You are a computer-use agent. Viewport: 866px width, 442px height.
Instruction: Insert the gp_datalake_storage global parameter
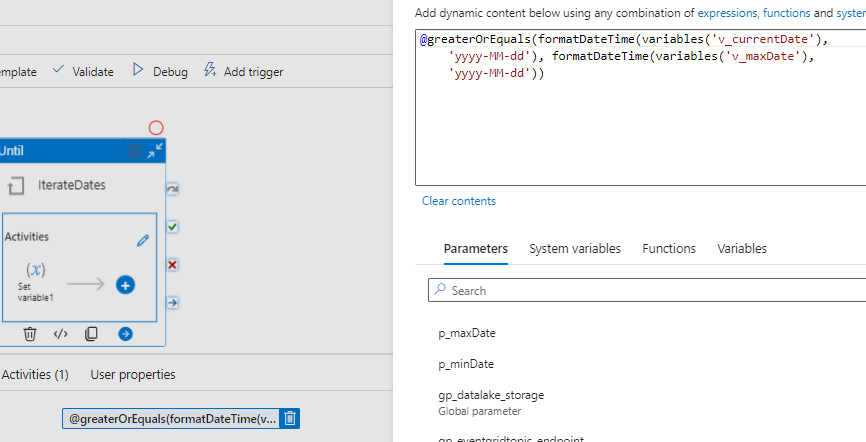click(491, 402)
